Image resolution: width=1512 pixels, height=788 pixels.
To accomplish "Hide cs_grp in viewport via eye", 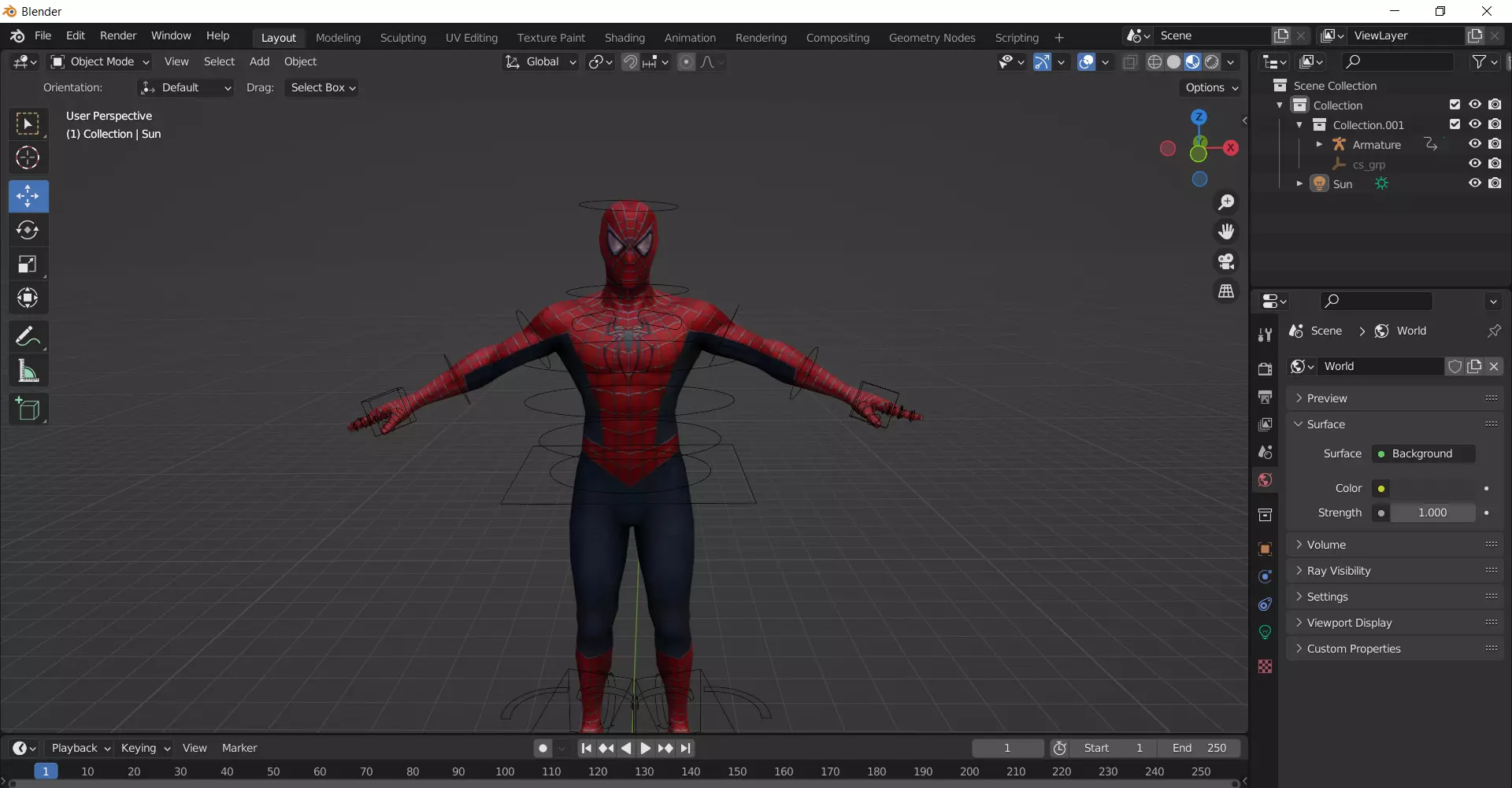I will pos(1475,164).
